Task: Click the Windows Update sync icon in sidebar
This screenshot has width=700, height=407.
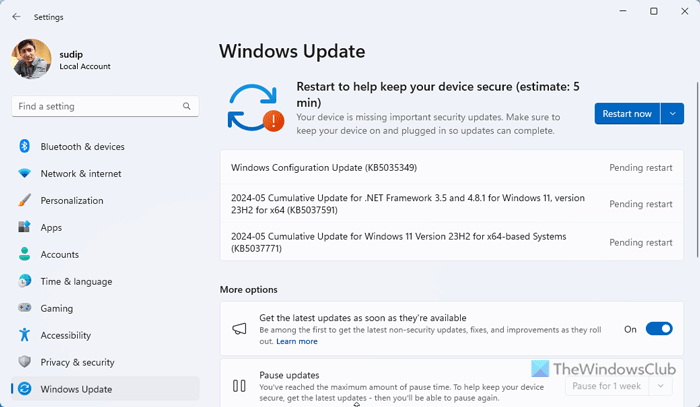Action: tap(25, 389)
